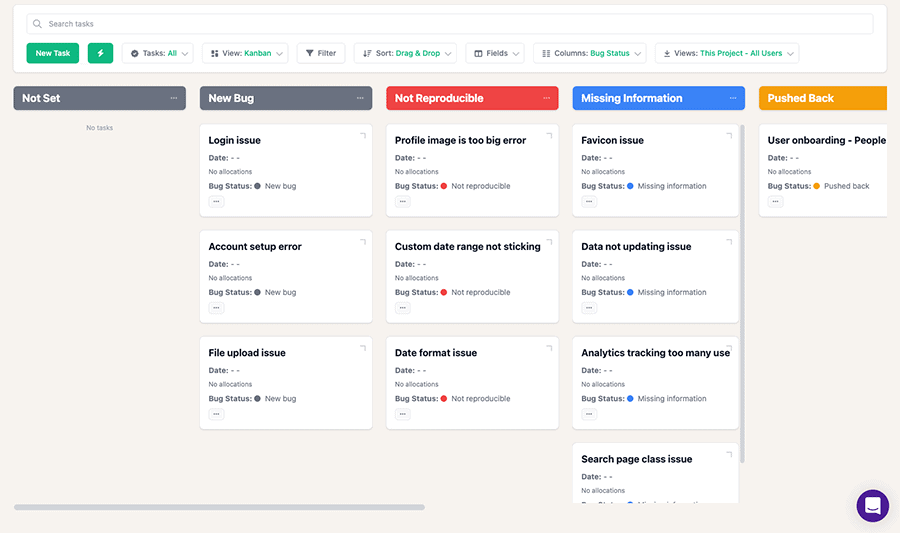Open the Fields selector
900x533 pixels.
495,53
